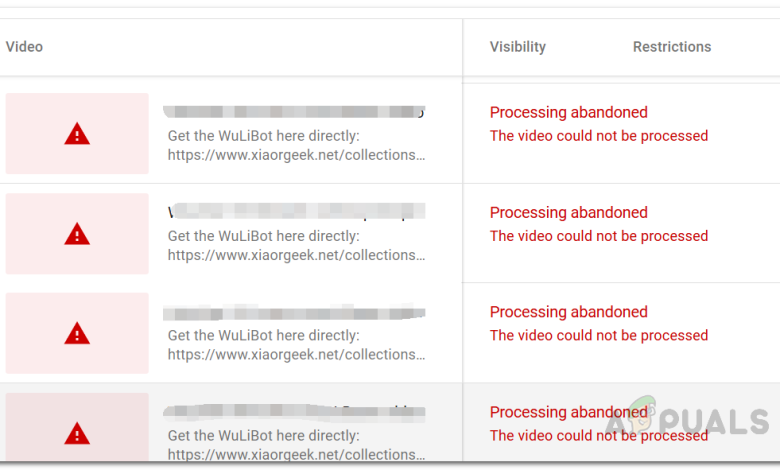
Task: Click the warning icon in the first video row
Action: (77, 134)
